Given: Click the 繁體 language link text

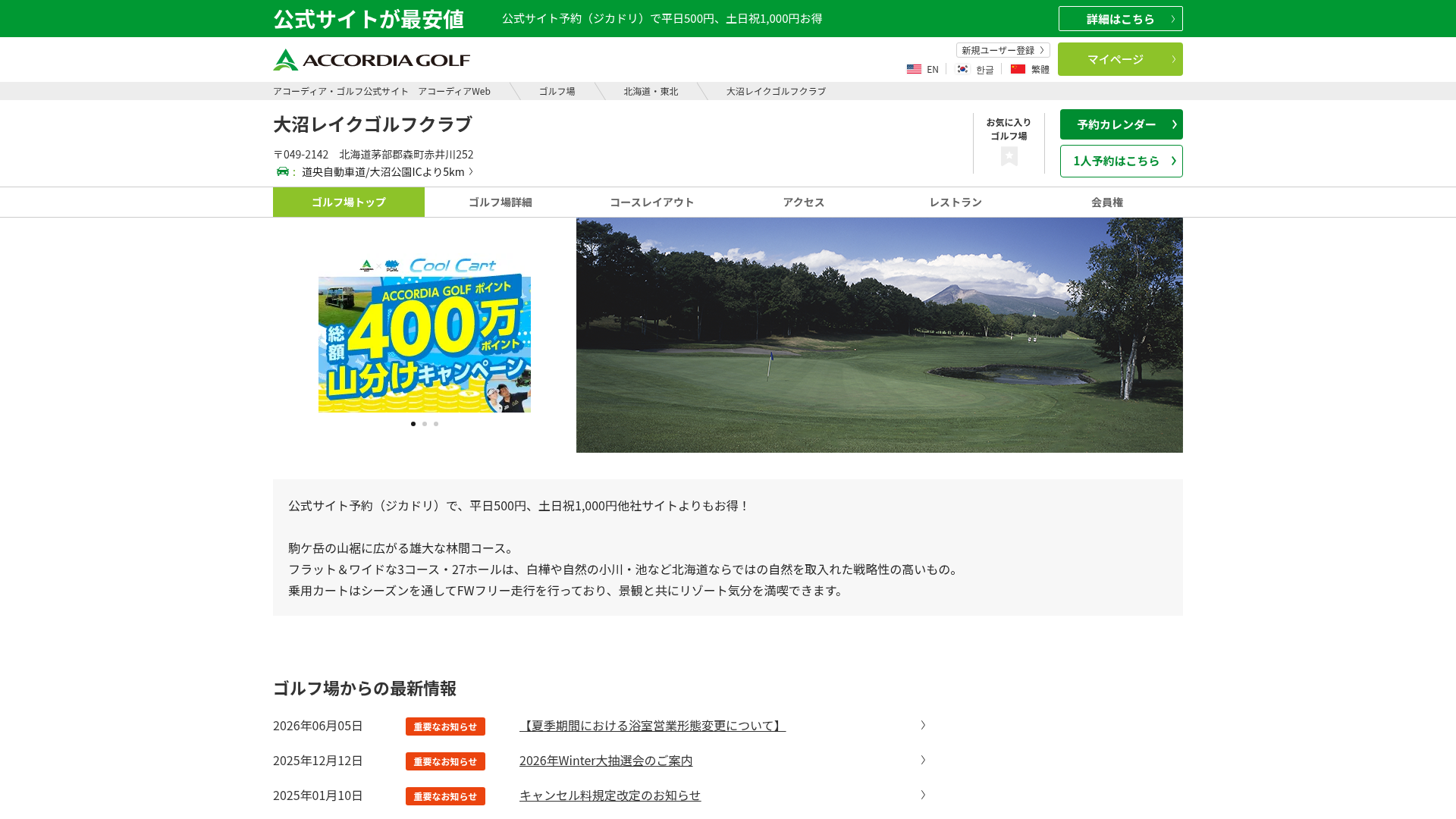Looking at the screenshot, I should point(1040,69).
